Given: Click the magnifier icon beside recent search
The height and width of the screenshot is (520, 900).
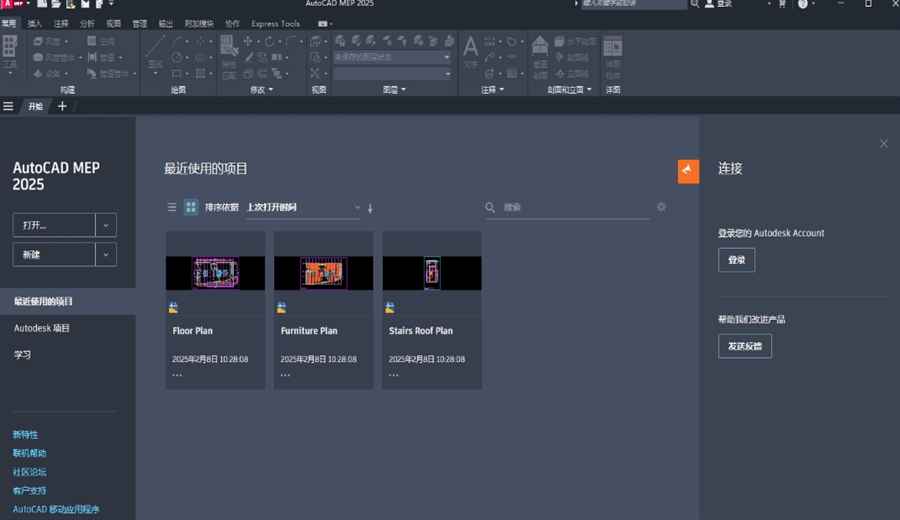Looking at the screenshot, I should 490,207.
